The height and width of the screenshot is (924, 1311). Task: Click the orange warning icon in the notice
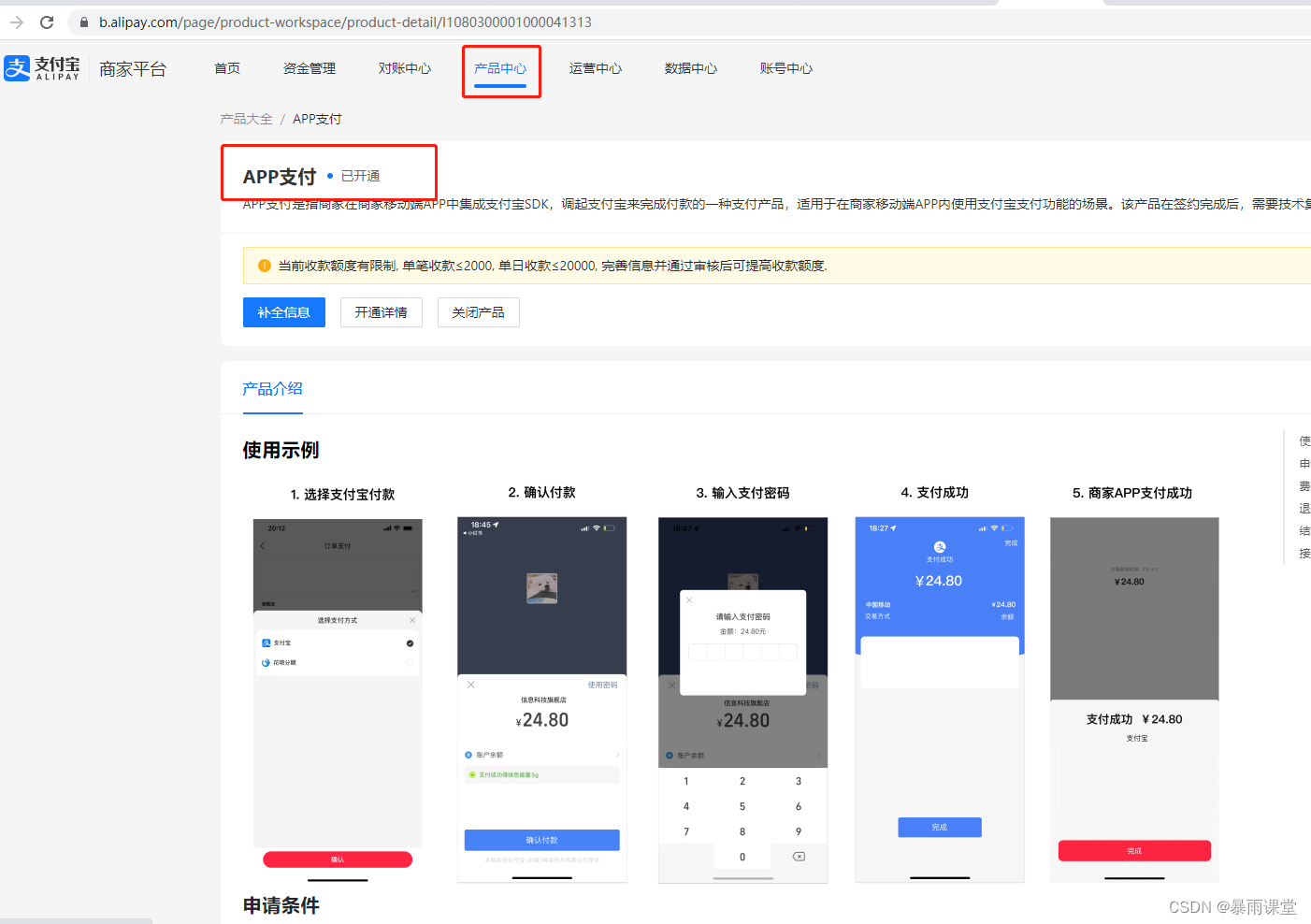pos(264,266)
